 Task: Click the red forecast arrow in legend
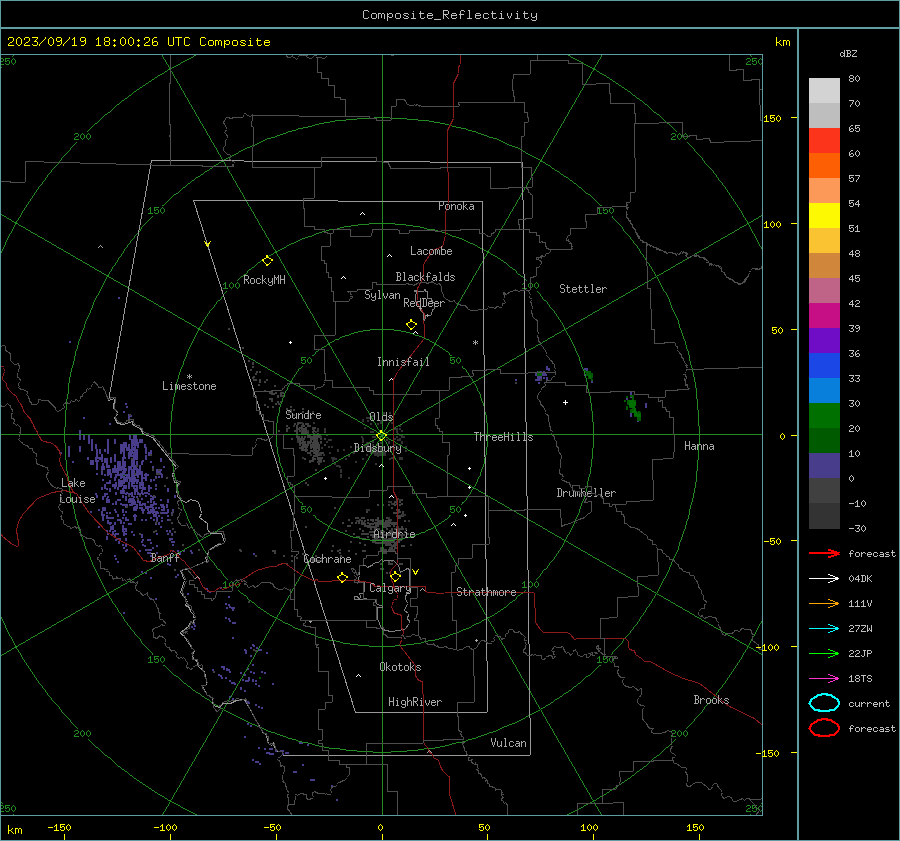tap(824, 553)
